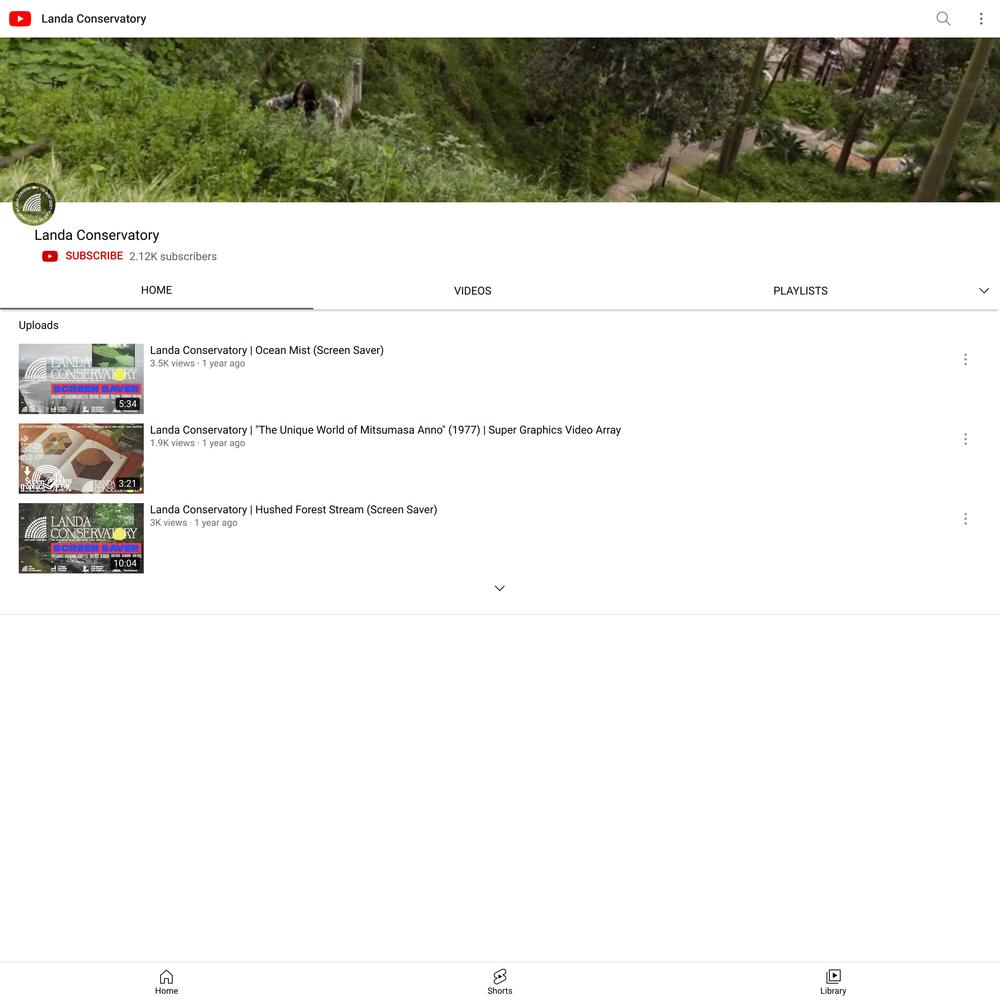This screenshot has height=1000, width=1000.
Task: Click '1.9K views · 1 year ago' text
Action: tap(198, 443)
